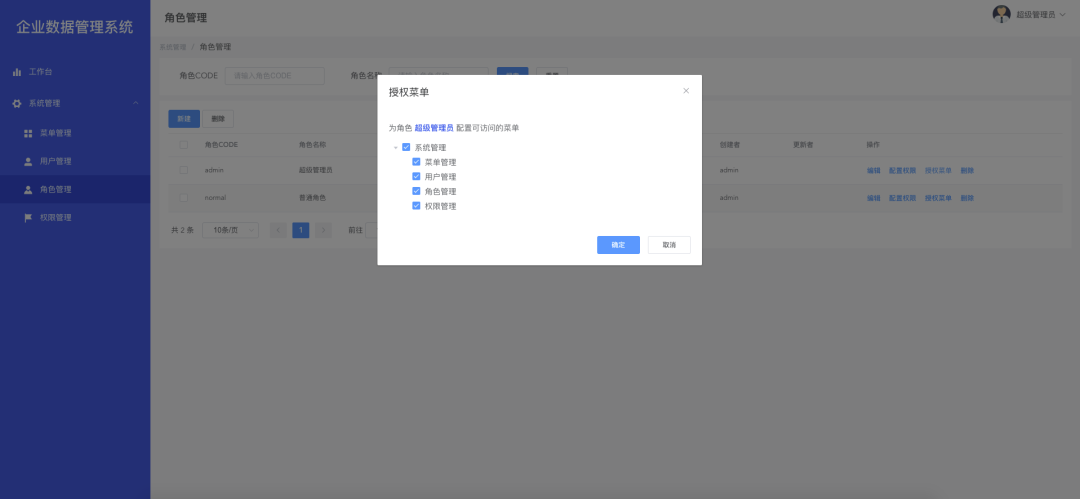Uncheck the 系统管理 checkbox in tree
The width and height of the screenshot is (1080, 499).
(406, 147)
